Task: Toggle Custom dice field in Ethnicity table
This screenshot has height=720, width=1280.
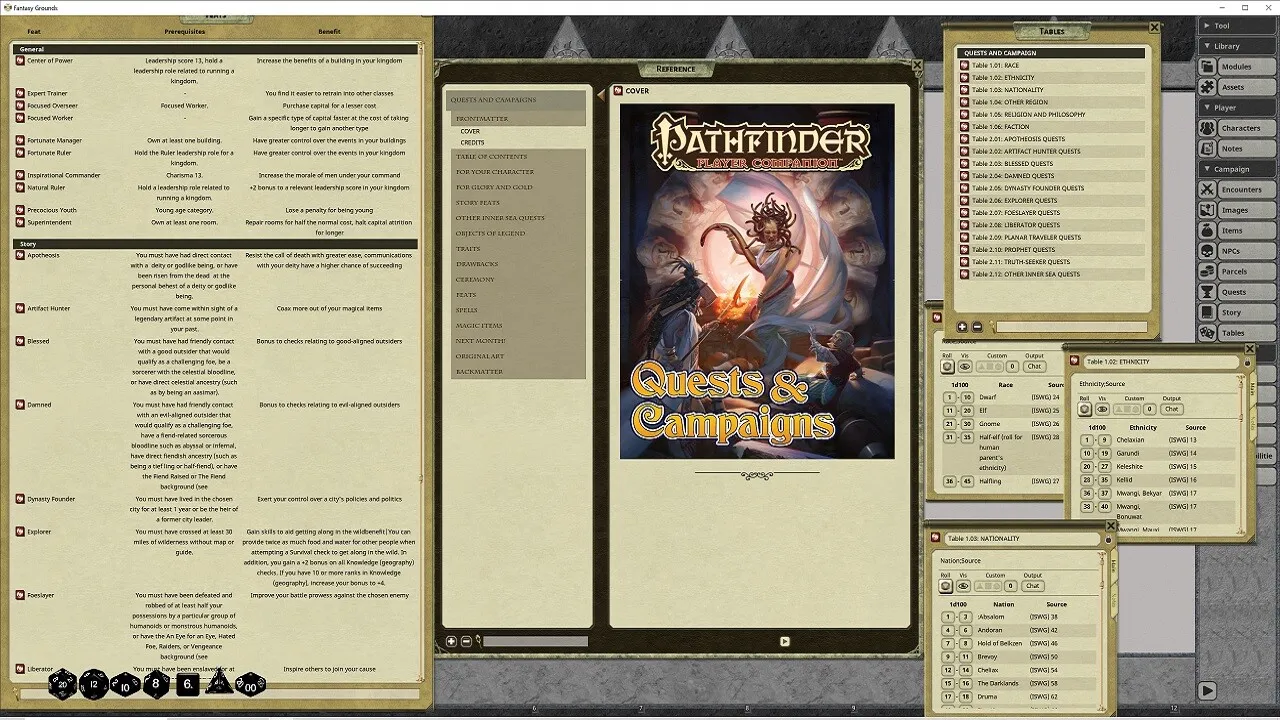Action: coord(1128,409)
